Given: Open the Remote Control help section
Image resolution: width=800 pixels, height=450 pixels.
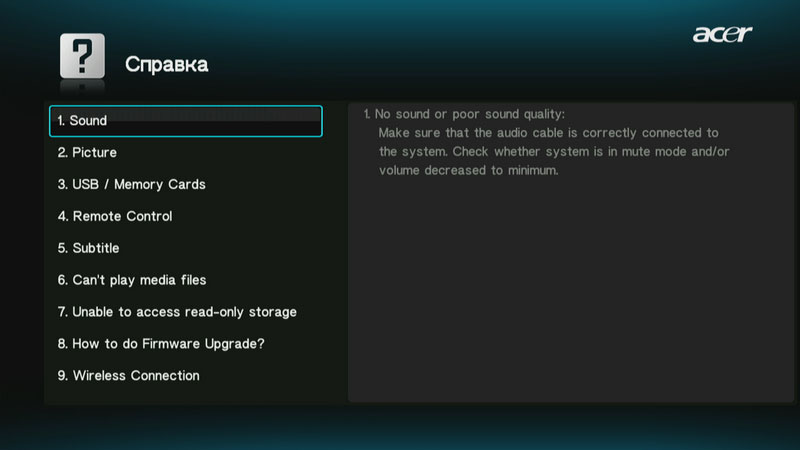Looking at the screenshot, I should [x=115, y=216].
